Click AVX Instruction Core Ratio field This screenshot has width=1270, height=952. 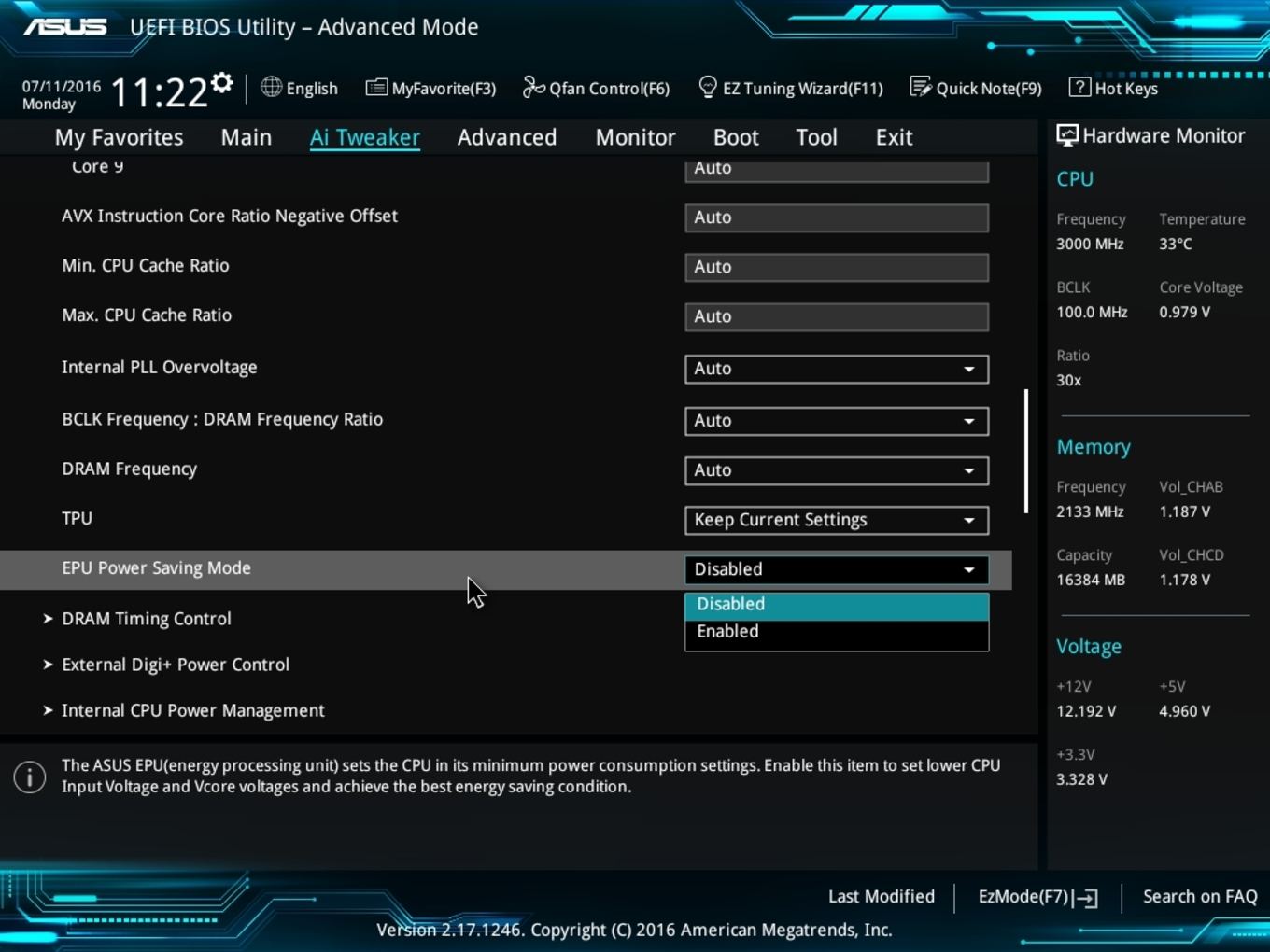(x=837, y=217)
